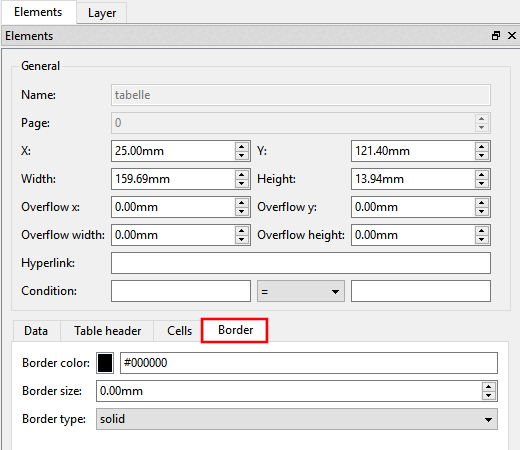Screen dimensions: 520x450
Task: Click the Hyperlink input field
Action: click(x=301, y=263)
